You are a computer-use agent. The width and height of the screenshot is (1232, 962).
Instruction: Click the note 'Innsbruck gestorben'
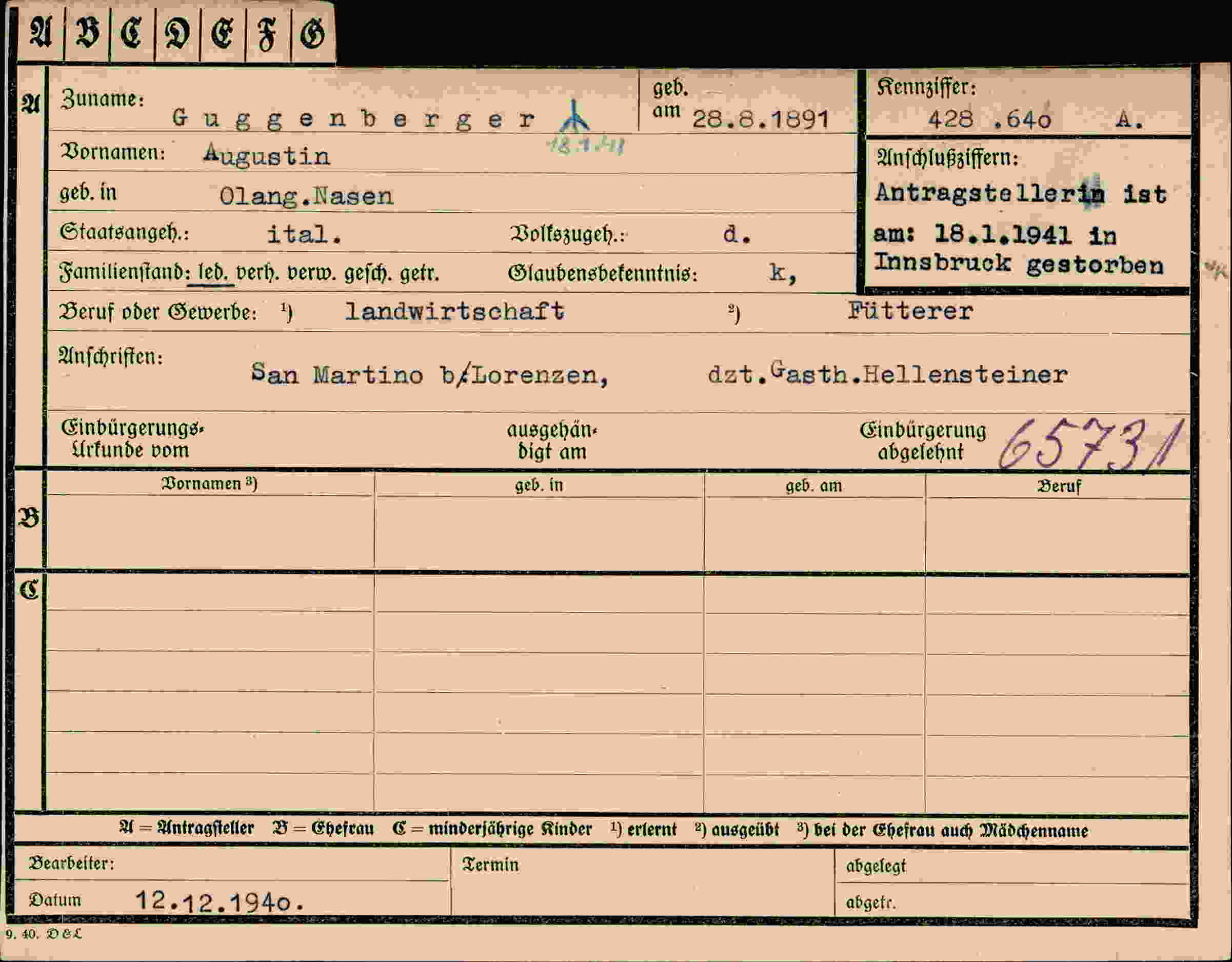point(1019,265)
